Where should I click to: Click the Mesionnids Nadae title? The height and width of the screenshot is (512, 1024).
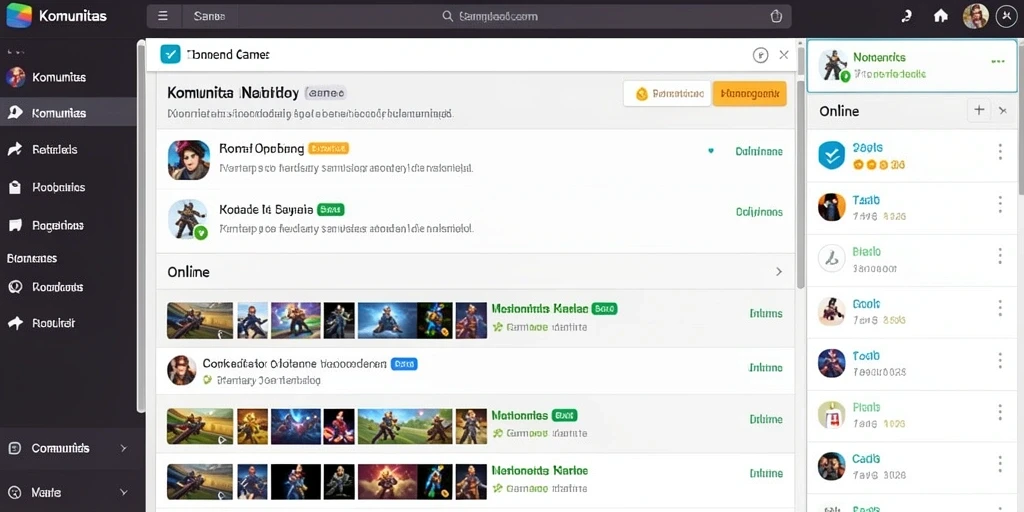coord(539,308)
